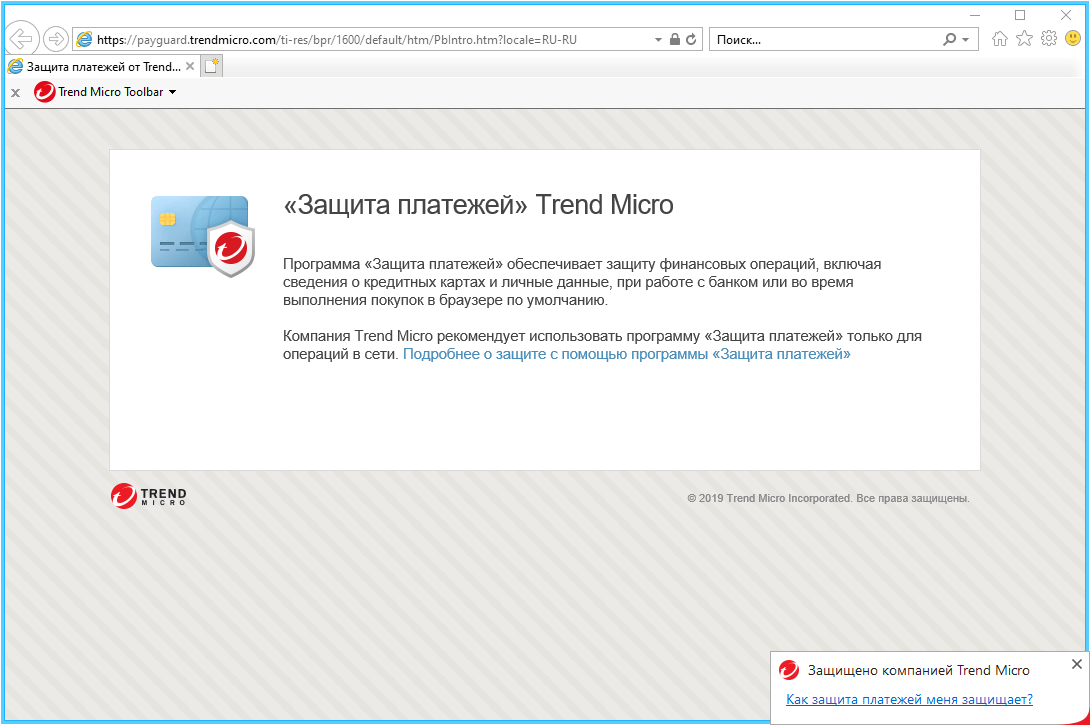1090x725 pixels.
Task: Click the Trend Micro icon in notification popup
Action: point(789,670)
